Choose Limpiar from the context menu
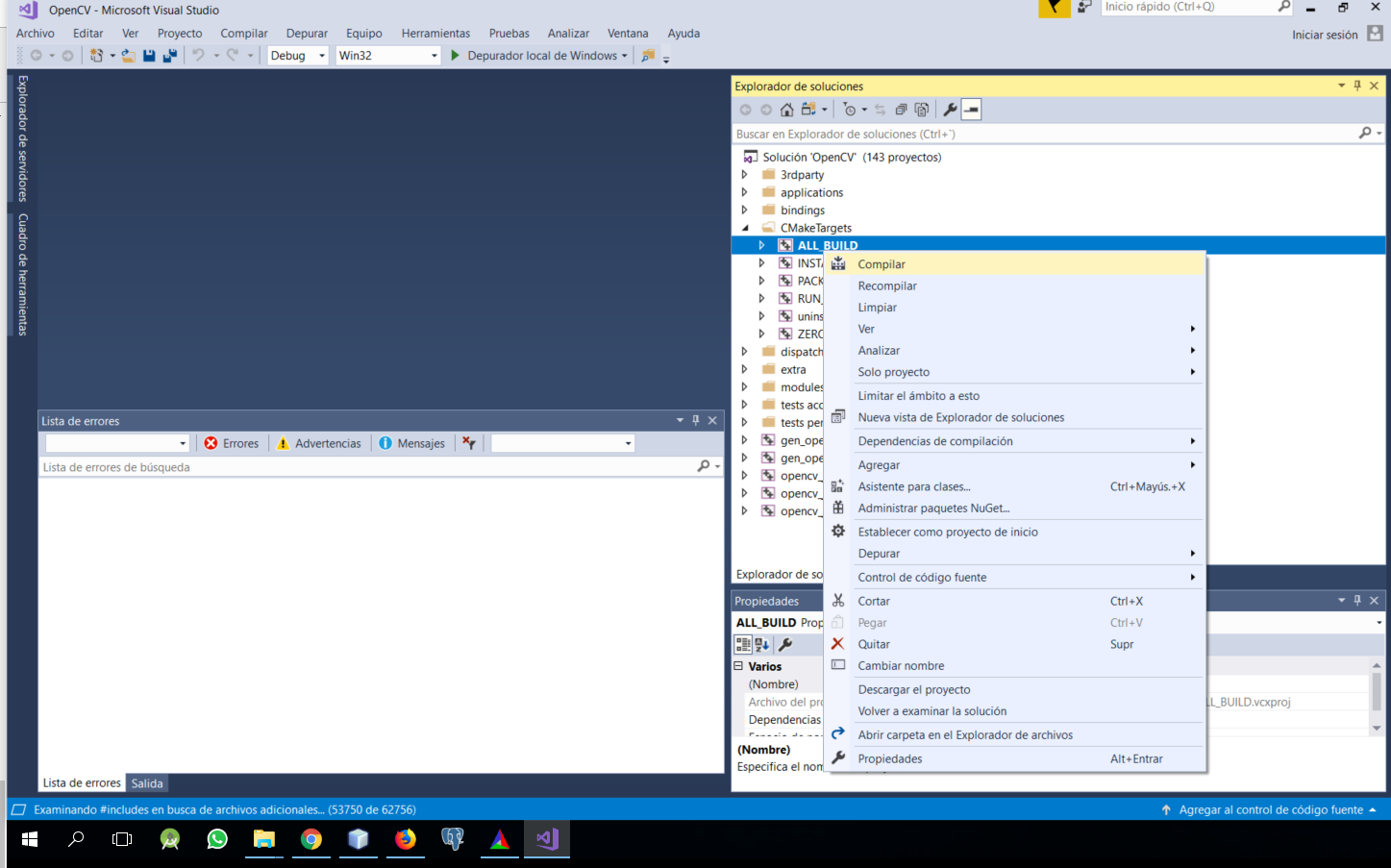The image size is (1391, 868). pos(1014,308)
